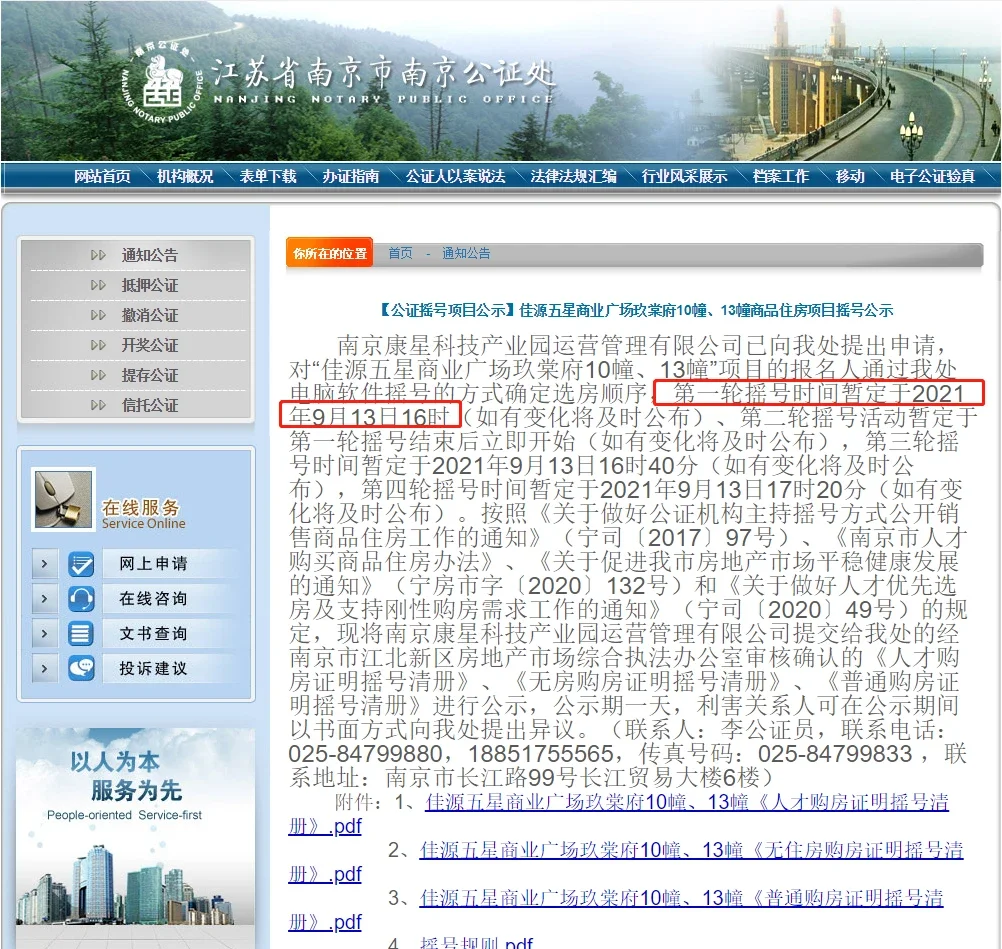The width and height of the screenshot is (1002, 949).
Task: Open the 网上申请 checklist icon
Action: [81, 564]
